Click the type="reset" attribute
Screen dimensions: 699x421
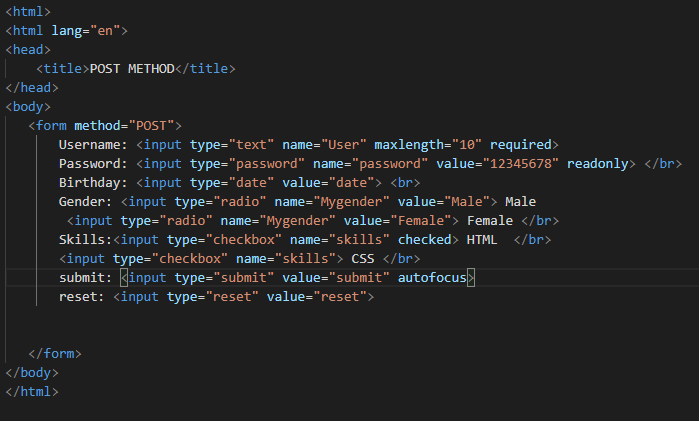click(x=213, y=297)
